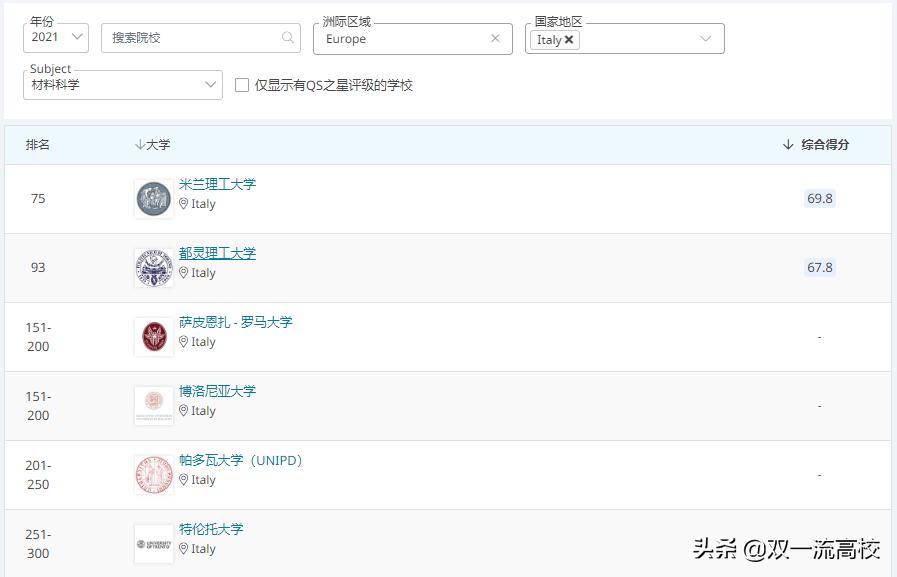This screenshot has height=577, width=897.
Task: Click the location pin beside 米兰理工大学's Italy
Action: click(x=183, y=204)
